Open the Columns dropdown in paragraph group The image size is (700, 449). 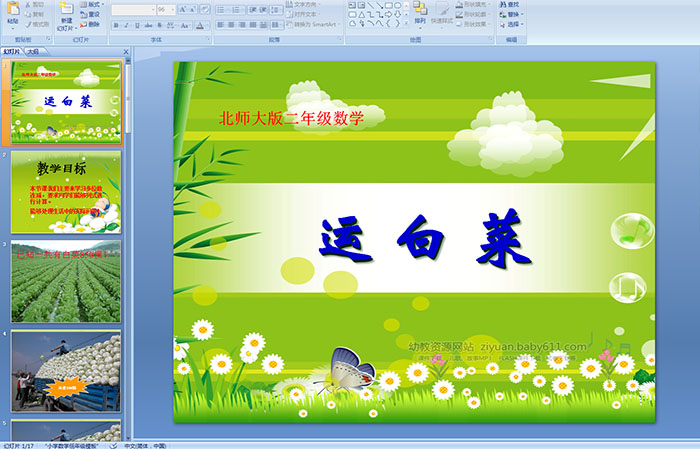[x=277, y=25]
